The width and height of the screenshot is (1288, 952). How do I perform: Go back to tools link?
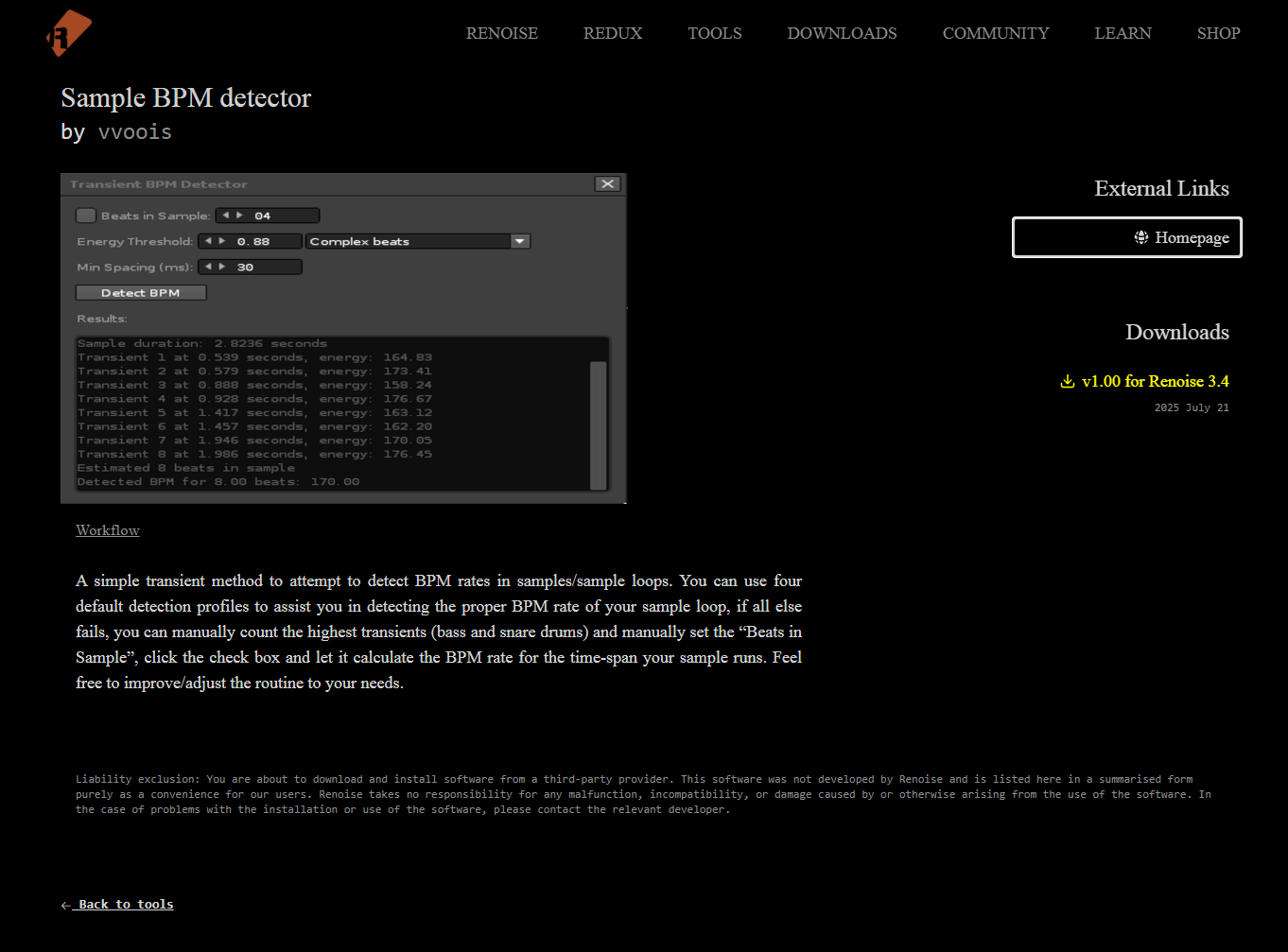point(117,905)
